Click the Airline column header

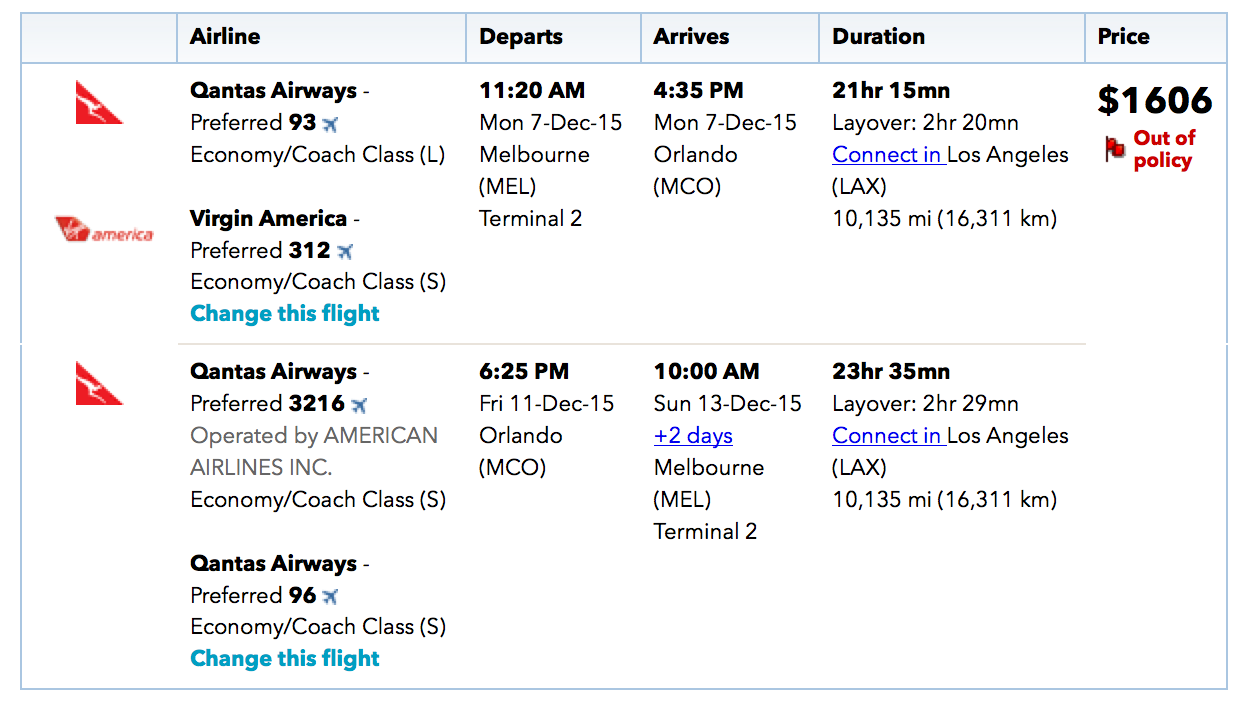tap(225, 37)
